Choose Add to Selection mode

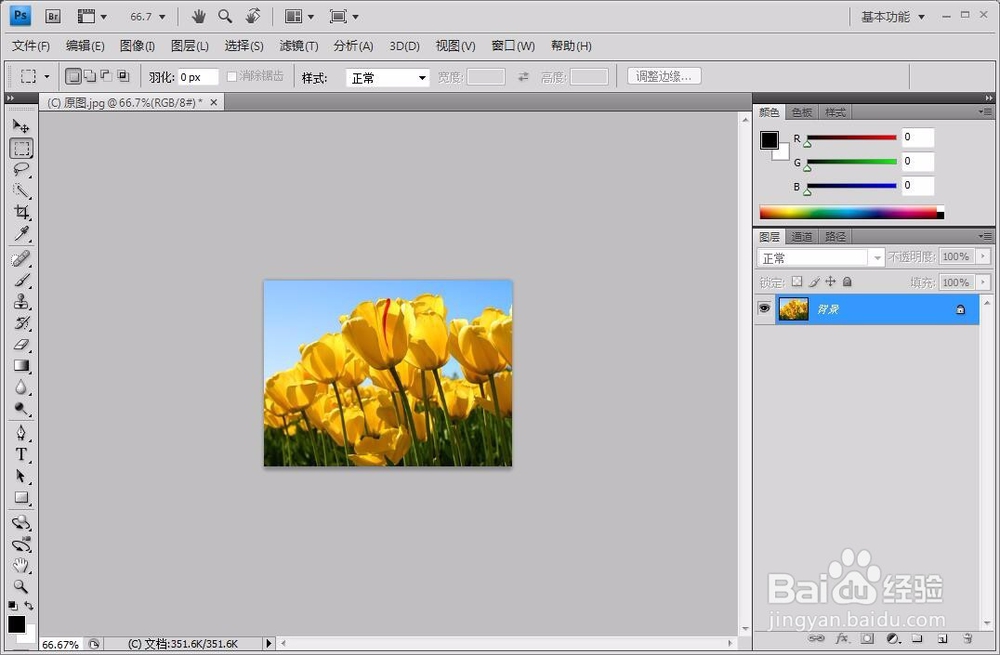click(x=90, y=77)
